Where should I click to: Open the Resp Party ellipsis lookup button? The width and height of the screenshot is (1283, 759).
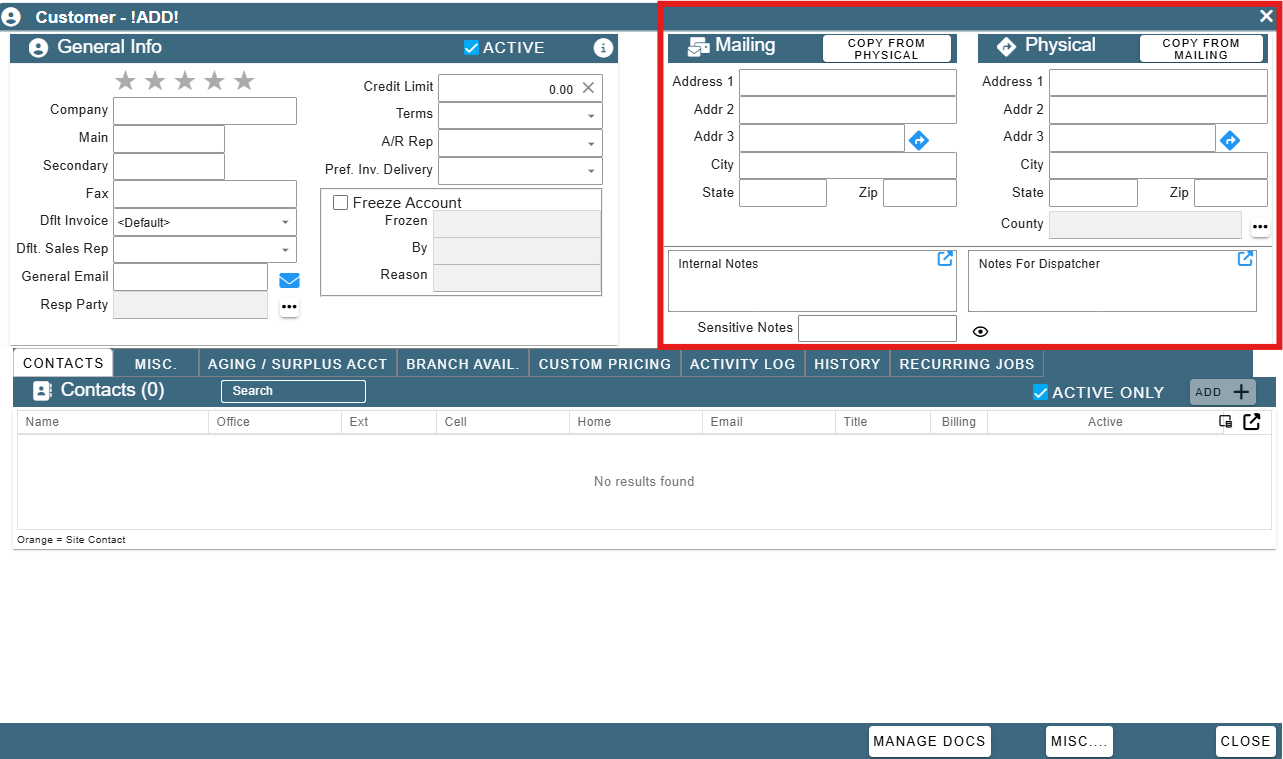click(x=289, y=307)
